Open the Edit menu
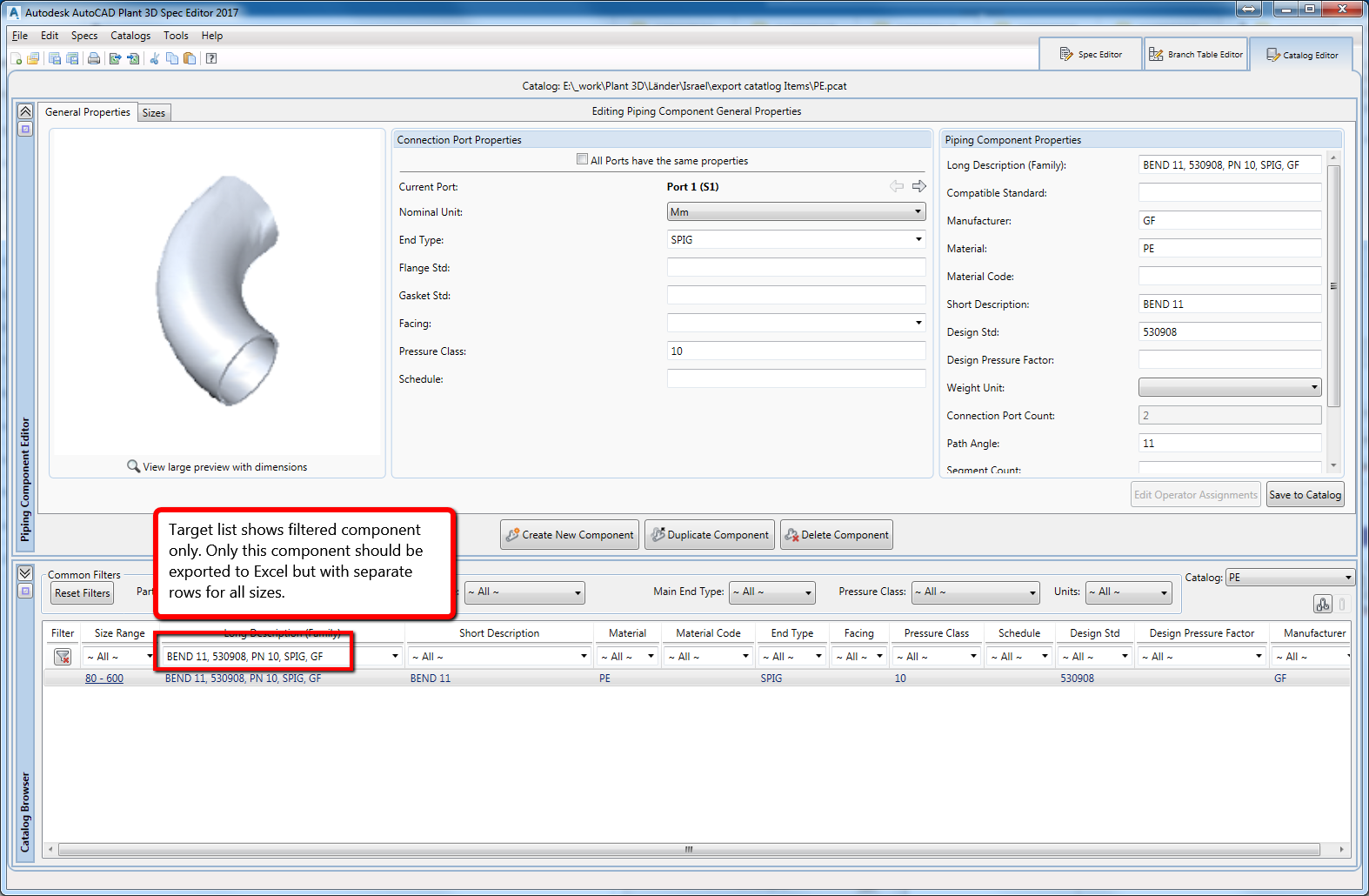 pos(50,36)
